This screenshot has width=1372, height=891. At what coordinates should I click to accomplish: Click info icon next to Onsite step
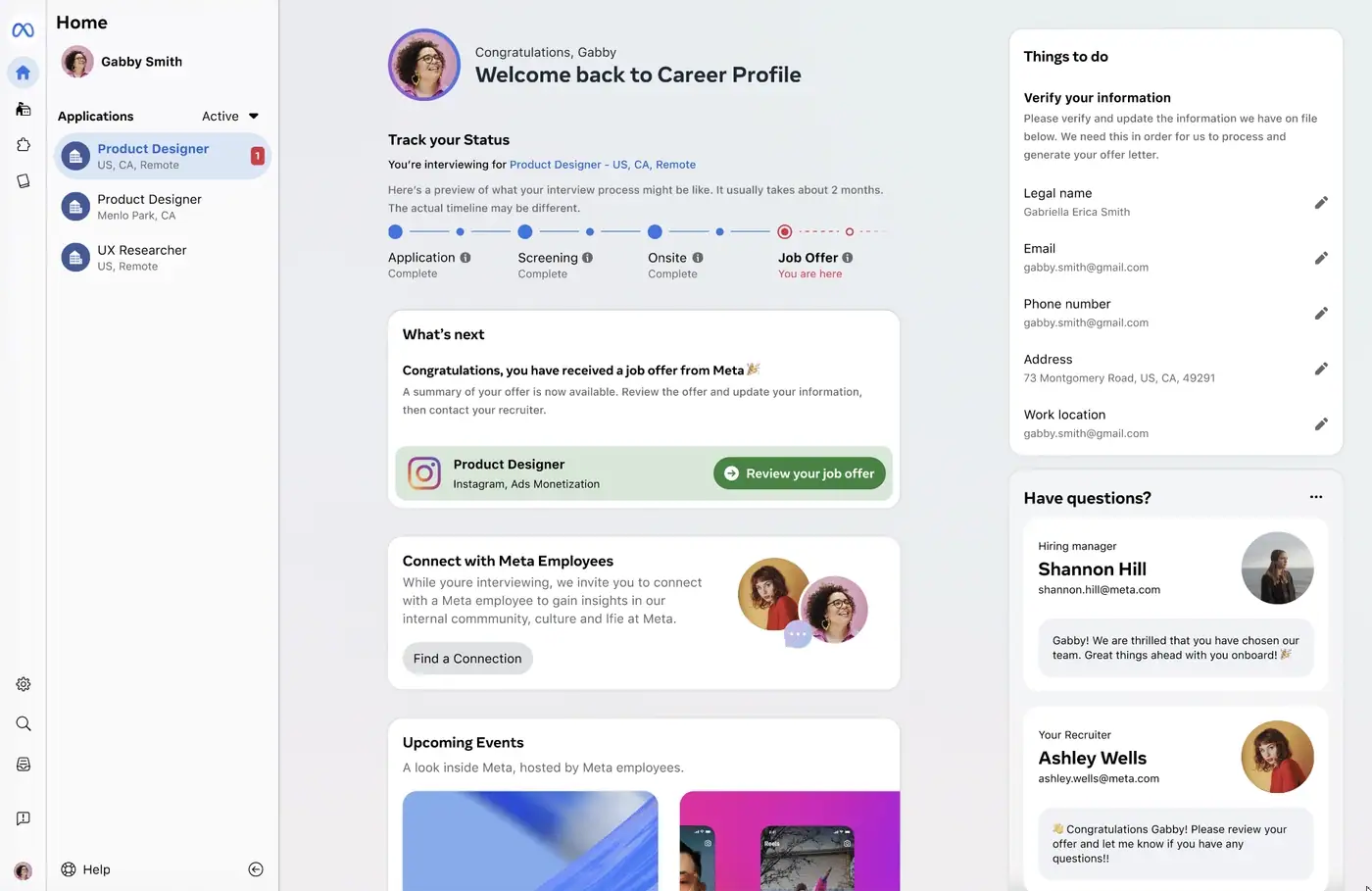pyautogui.click(x=698, y=258)
